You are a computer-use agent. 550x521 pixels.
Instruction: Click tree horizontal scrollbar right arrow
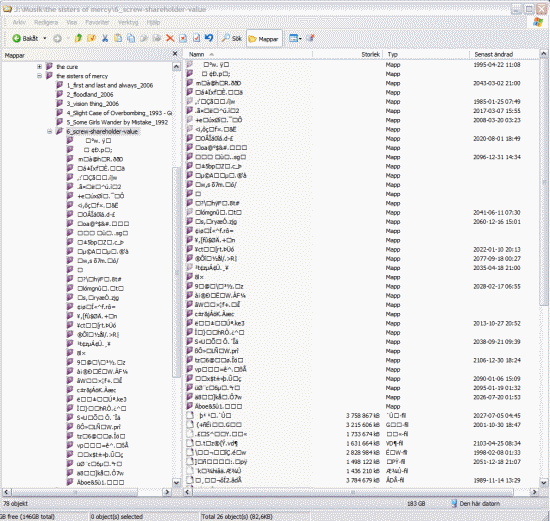[167, 492]
